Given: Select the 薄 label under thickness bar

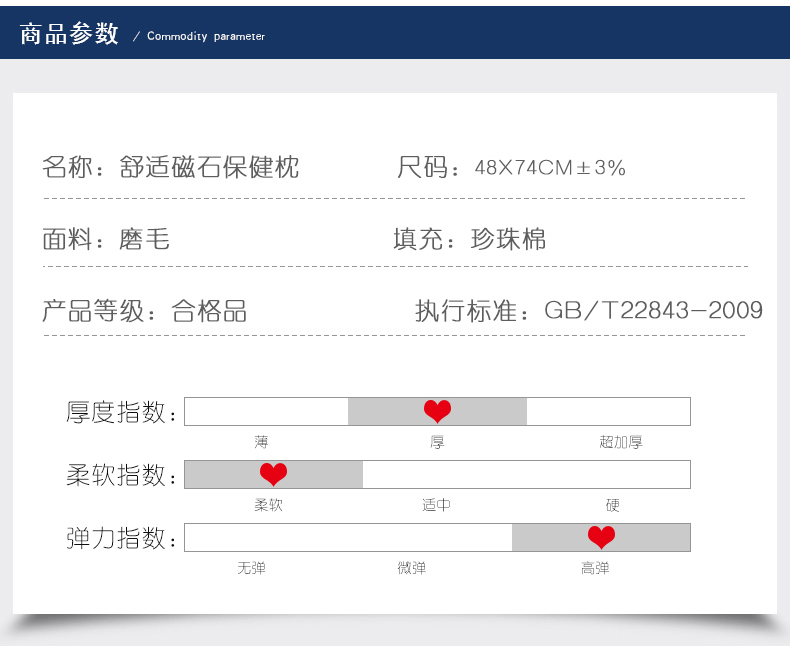Looking at the screenshot, I should 261,442.
